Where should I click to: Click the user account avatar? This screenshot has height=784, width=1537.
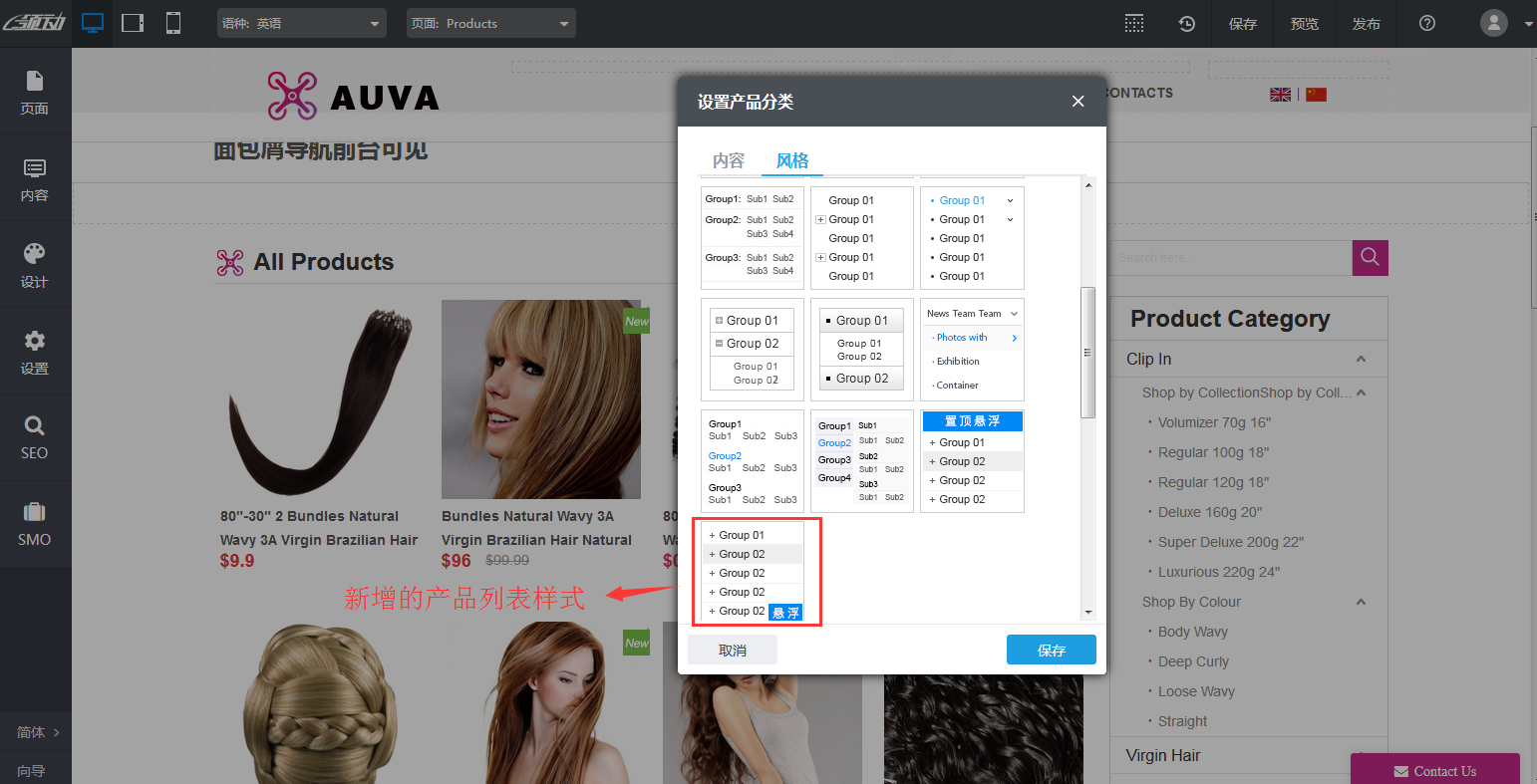tap(1494, 23)
